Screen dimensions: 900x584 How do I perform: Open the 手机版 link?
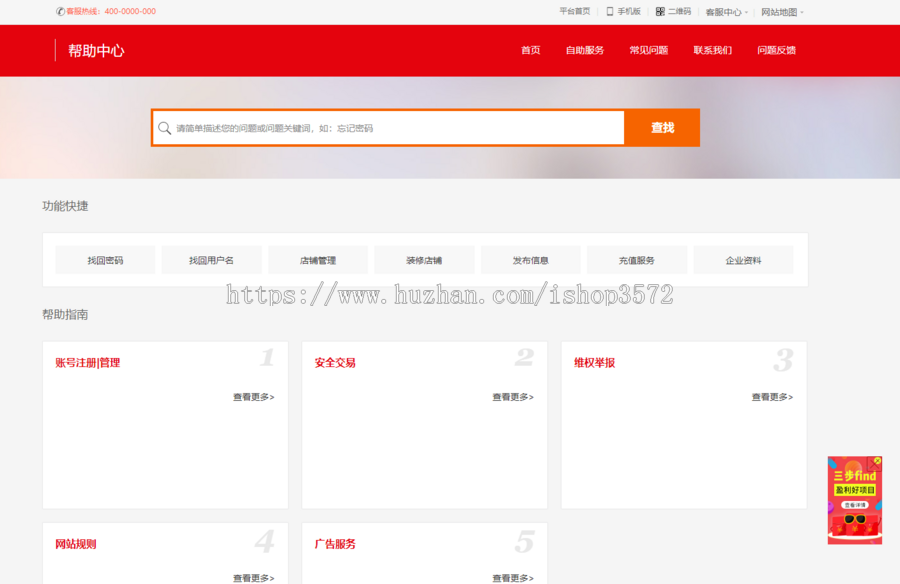point(629,11)
